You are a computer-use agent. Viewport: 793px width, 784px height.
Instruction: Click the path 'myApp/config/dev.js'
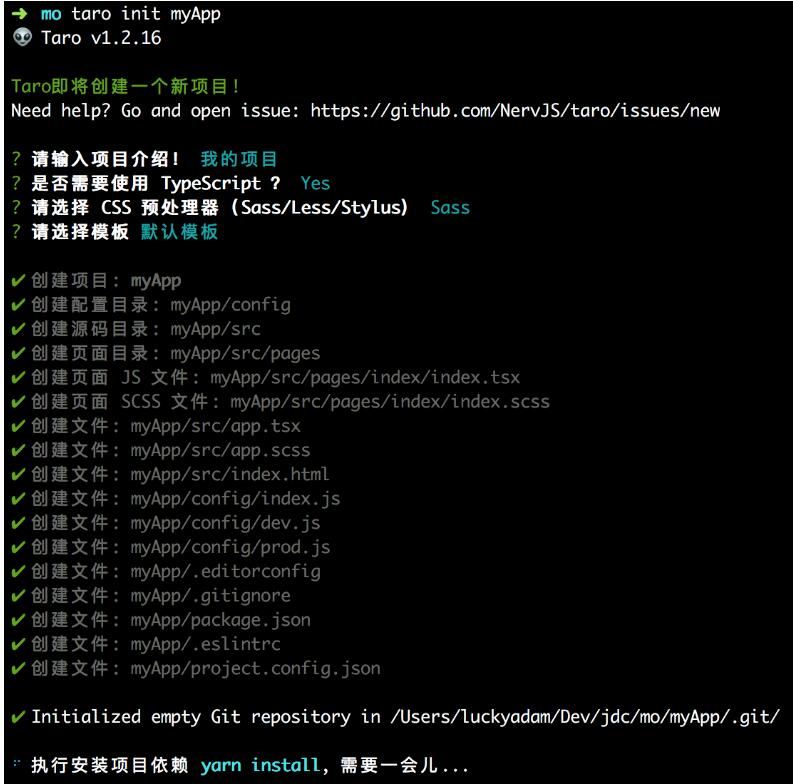(226, 524)
